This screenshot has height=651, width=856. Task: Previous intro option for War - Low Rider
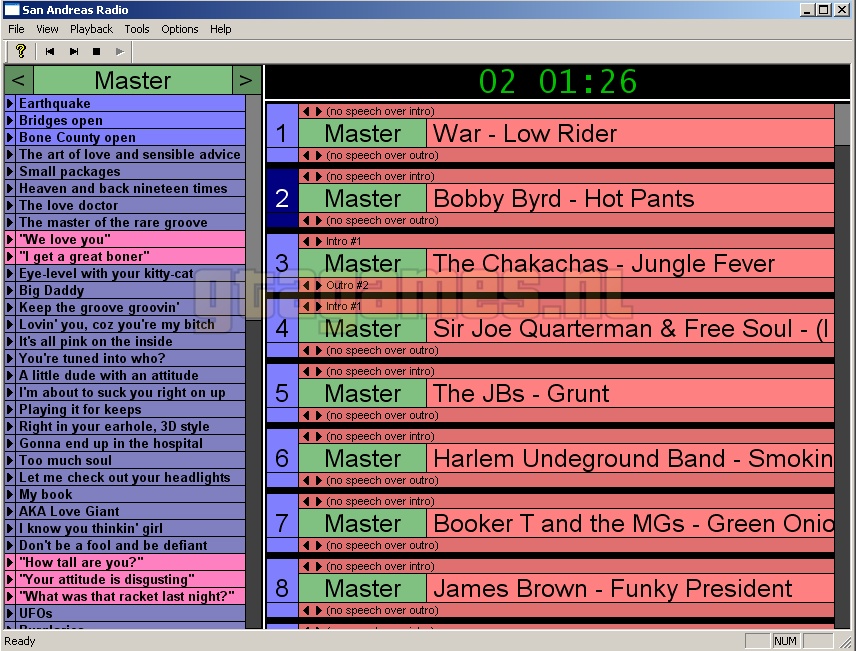(306, 111)
